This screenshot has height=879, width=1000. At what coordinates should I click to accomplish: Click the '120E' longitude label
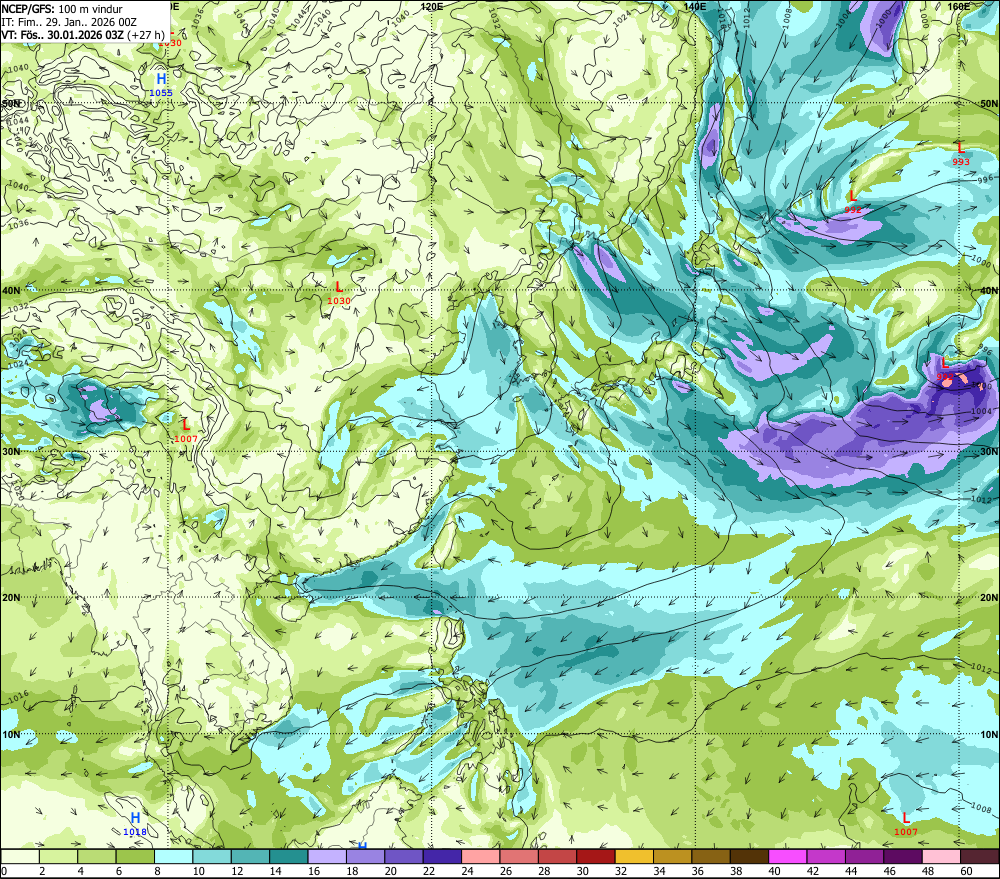432,6
